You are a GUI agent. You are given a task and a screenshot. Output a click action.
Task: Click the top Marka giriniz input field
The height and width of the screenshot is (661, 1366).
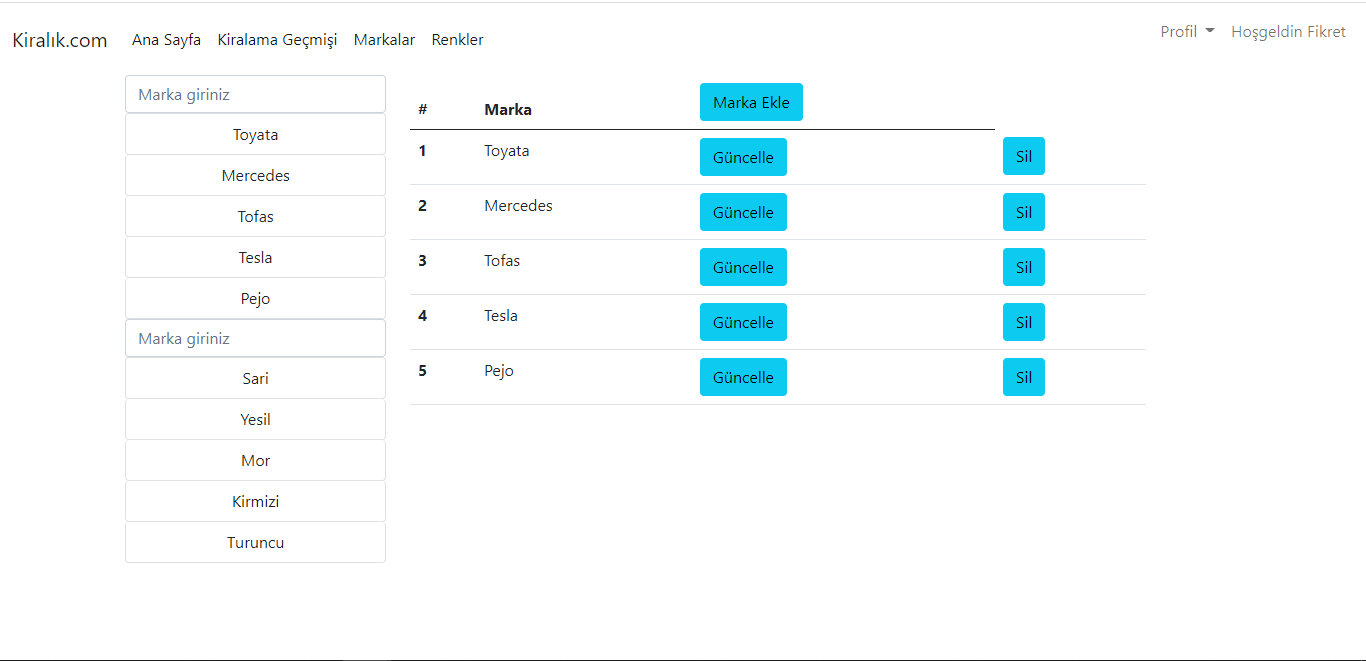(x=255, y=93)
